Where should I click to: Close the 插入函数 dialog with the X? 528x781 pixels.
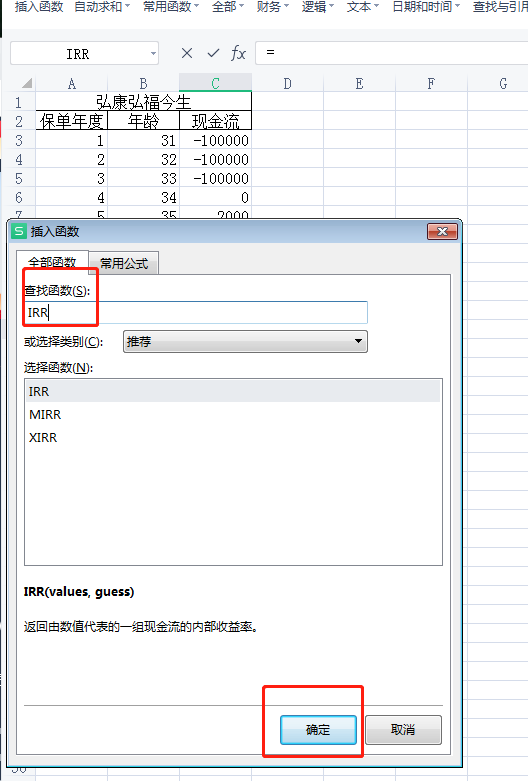[442, 231]
